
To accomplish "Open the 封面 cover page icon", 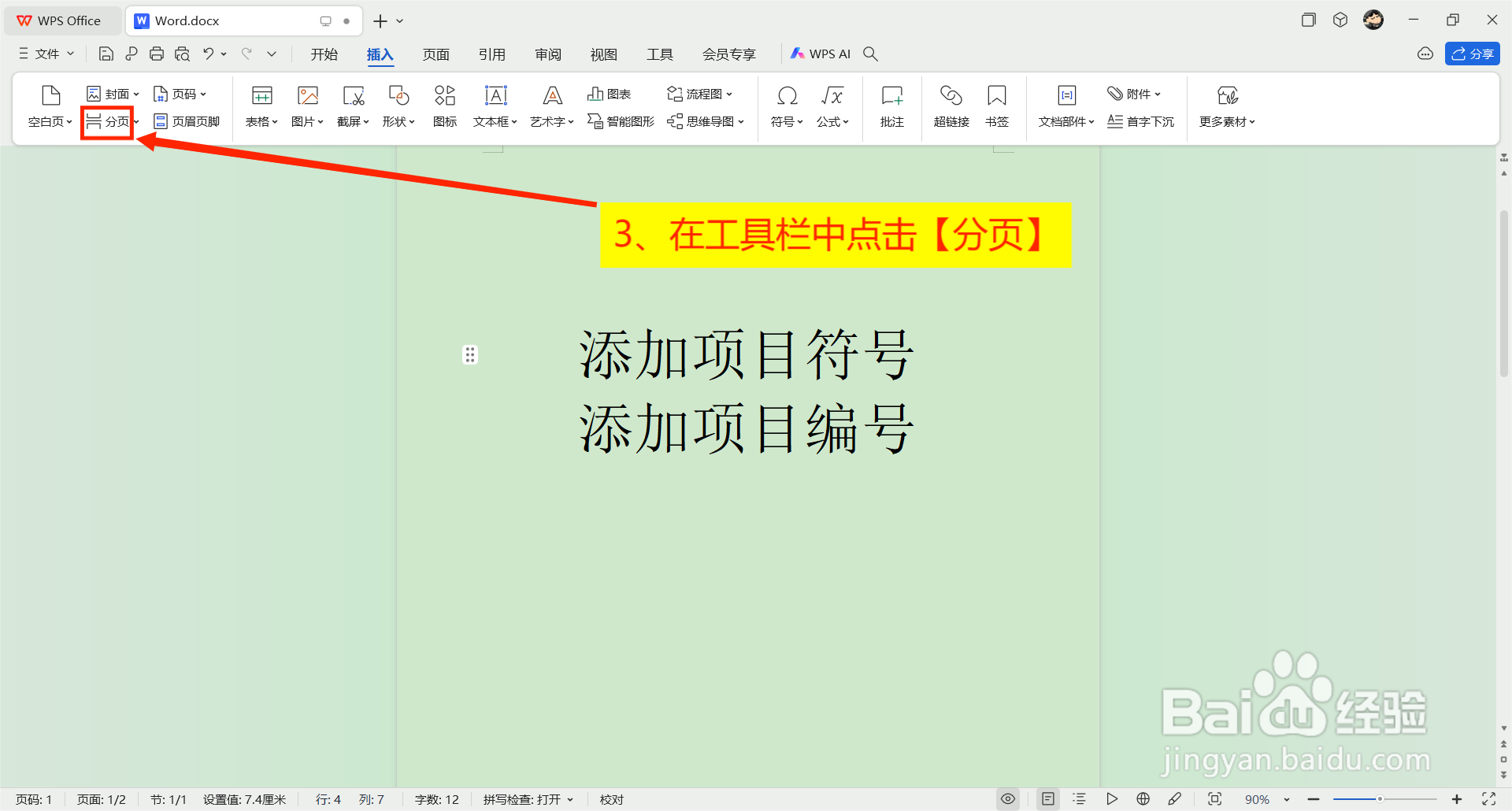I will 94,94.
